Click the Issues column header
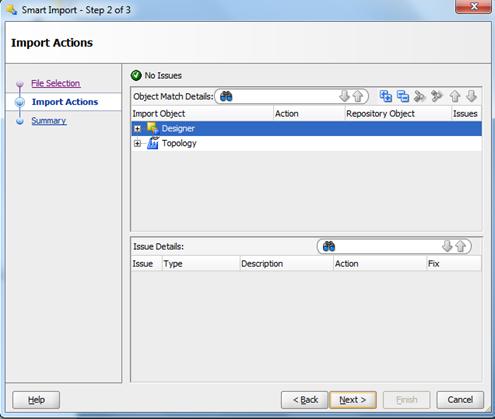 pyautogui.click(x=466, y=114)
